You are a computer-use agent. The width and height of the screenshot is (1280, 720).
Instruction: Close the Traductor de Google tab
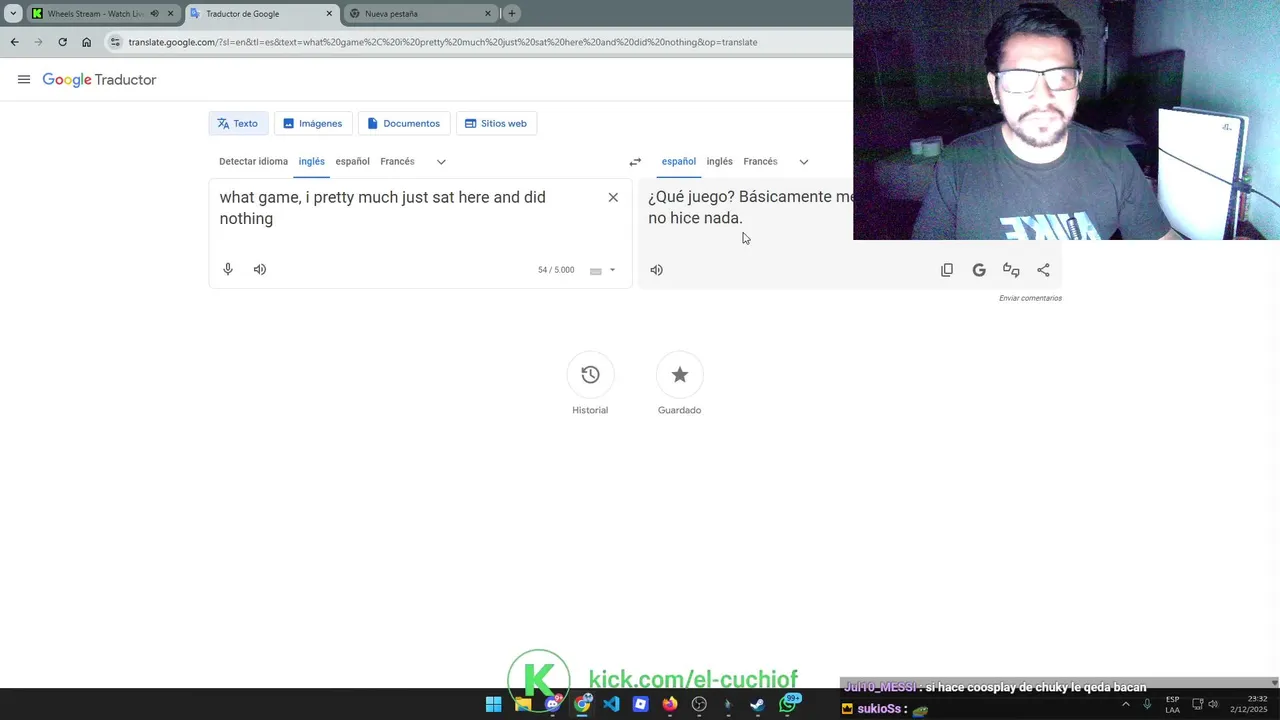tap(329, 14)
